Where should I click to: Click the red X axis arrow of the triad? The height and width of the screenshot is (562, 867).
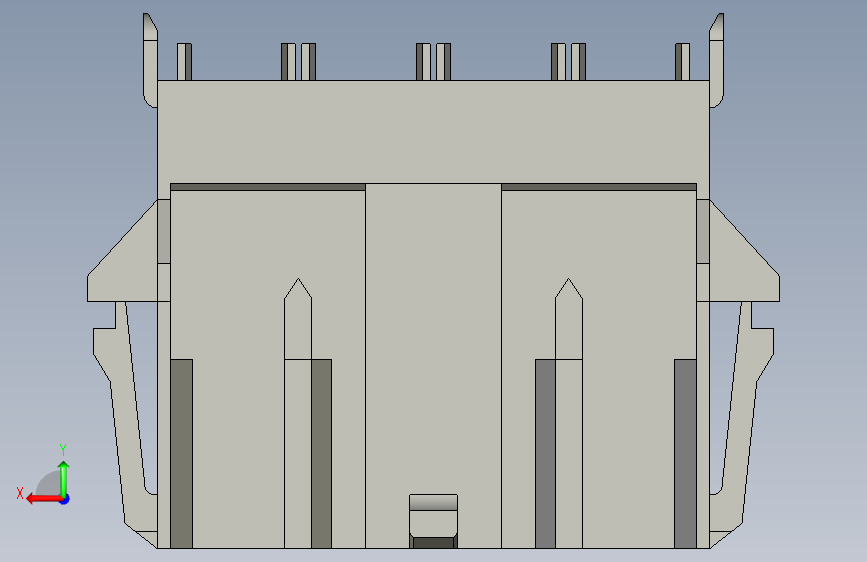point(43,499)
